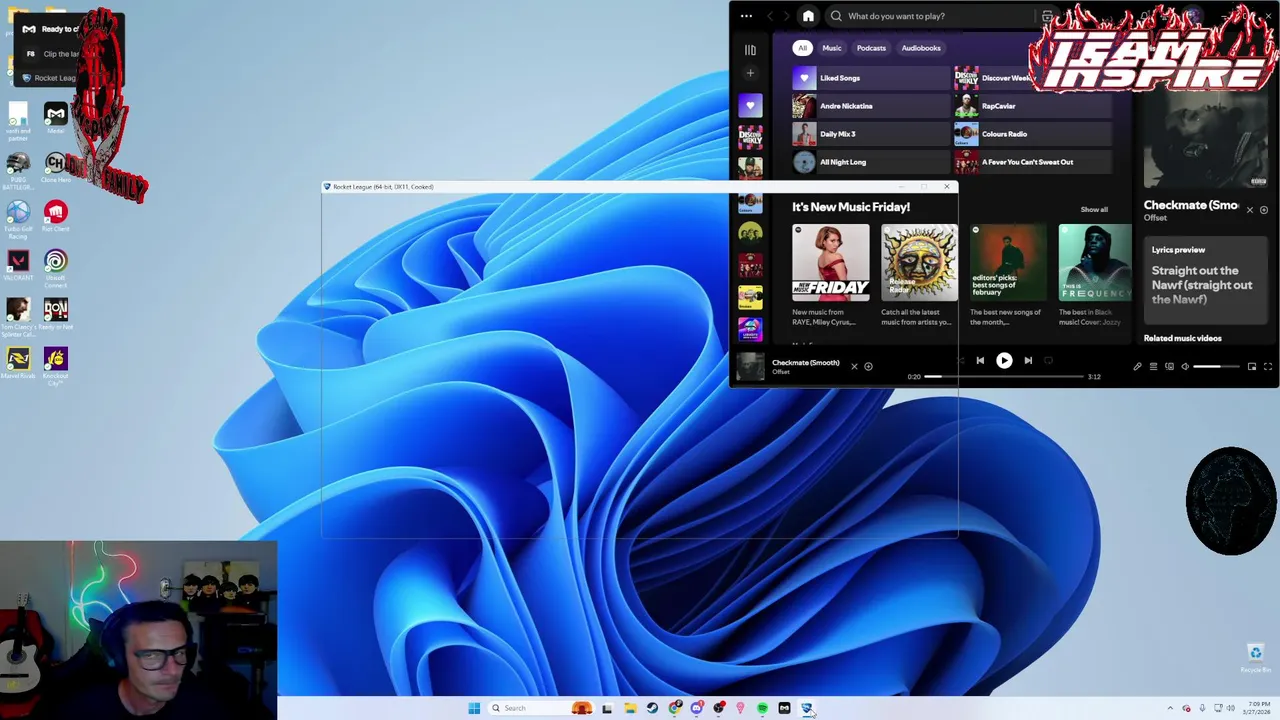Viewport: 1280px width, 720px height.
Task: Skip to previous track
Action: click(x=980, y=361)
